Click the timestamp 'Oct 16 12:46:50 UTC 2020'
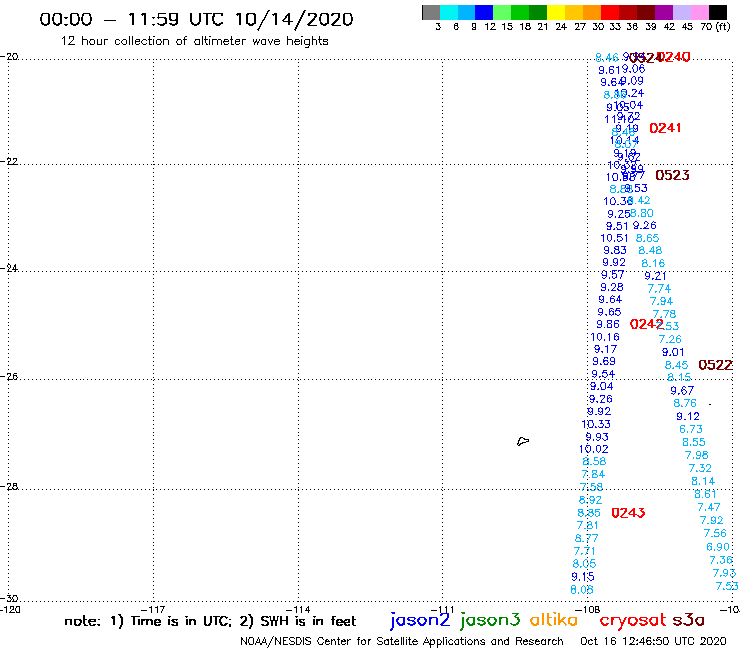 (x=653, y=641)
